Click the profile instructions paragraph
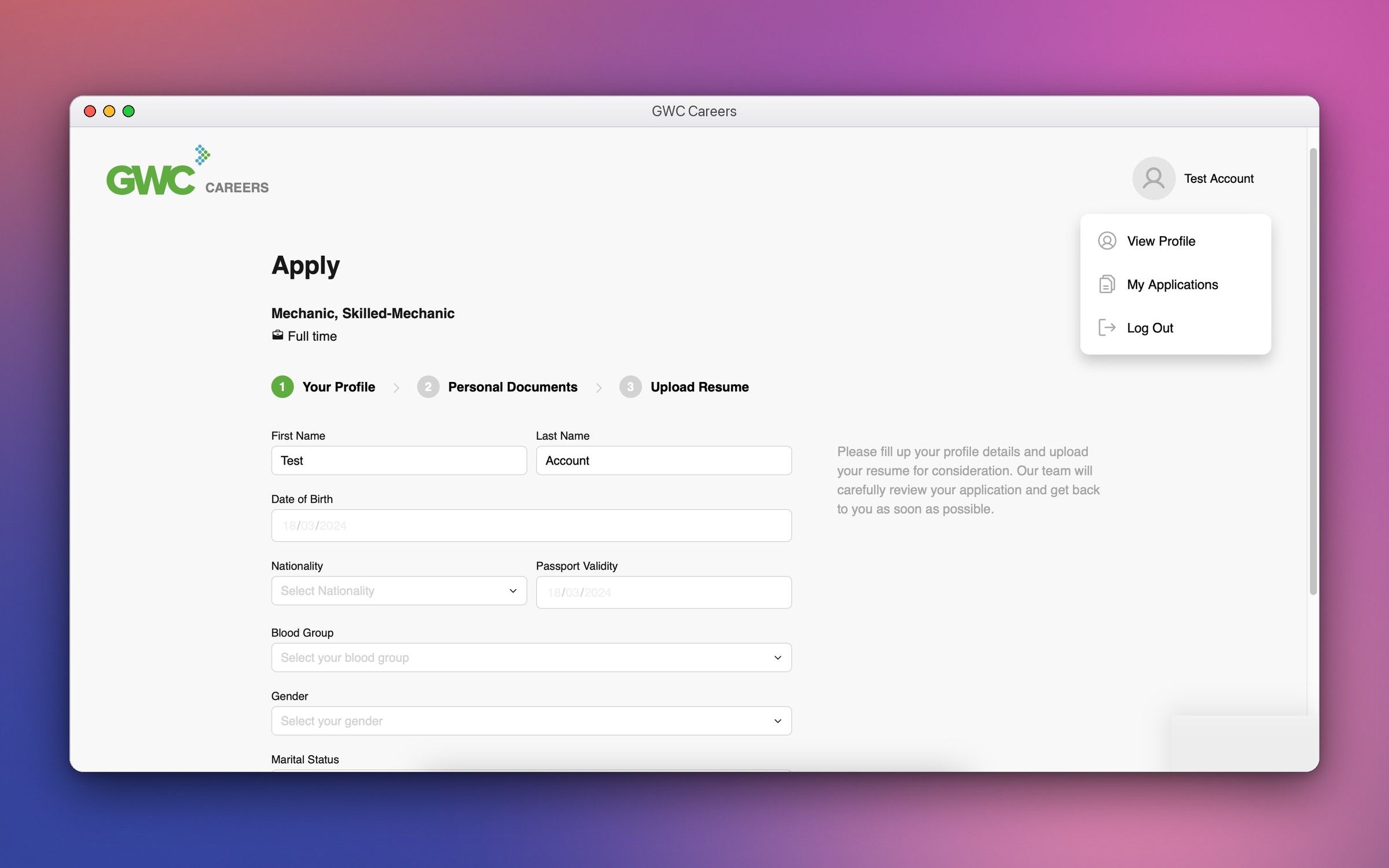Screen dimensions: 1389x868 (968, 480)
